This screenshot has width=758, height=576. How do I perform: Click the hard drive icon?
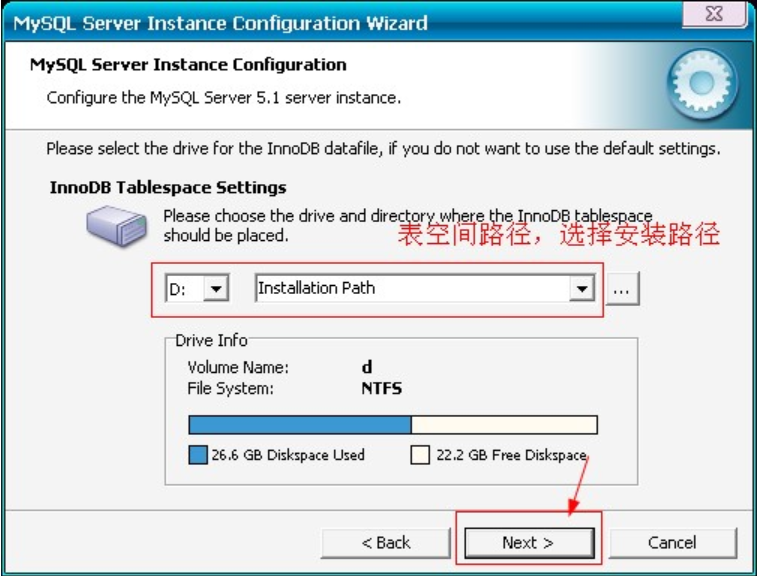pos(117,226)
